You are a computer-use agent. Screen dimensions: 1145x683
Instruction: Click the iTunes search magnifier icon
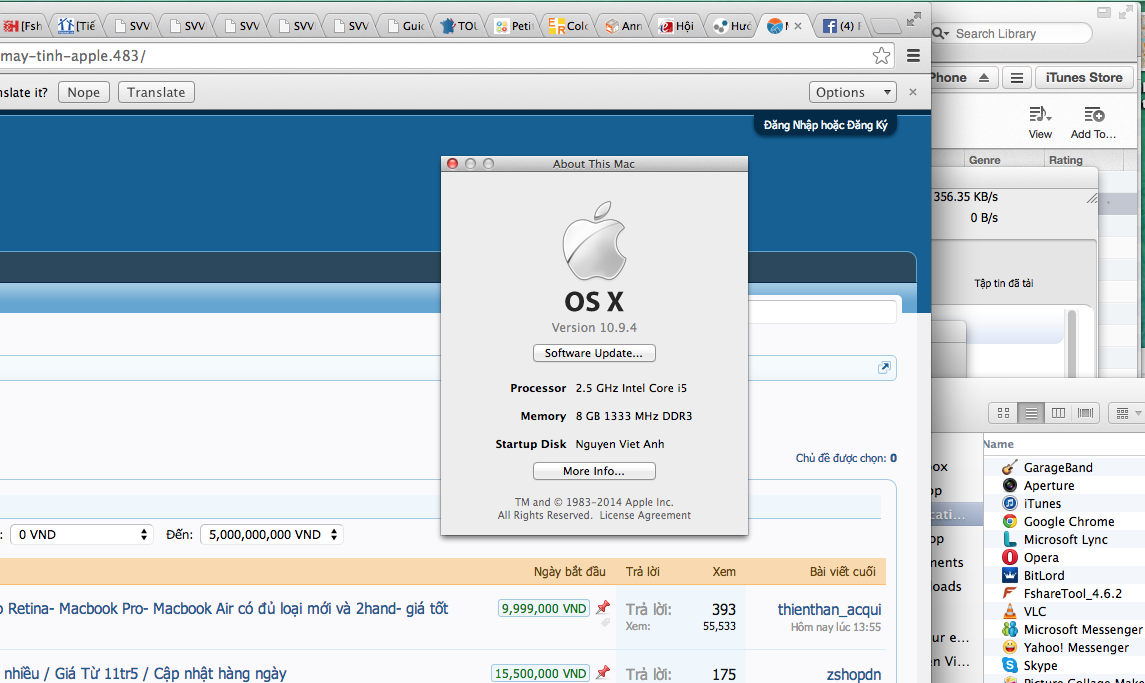click(941, 34)
